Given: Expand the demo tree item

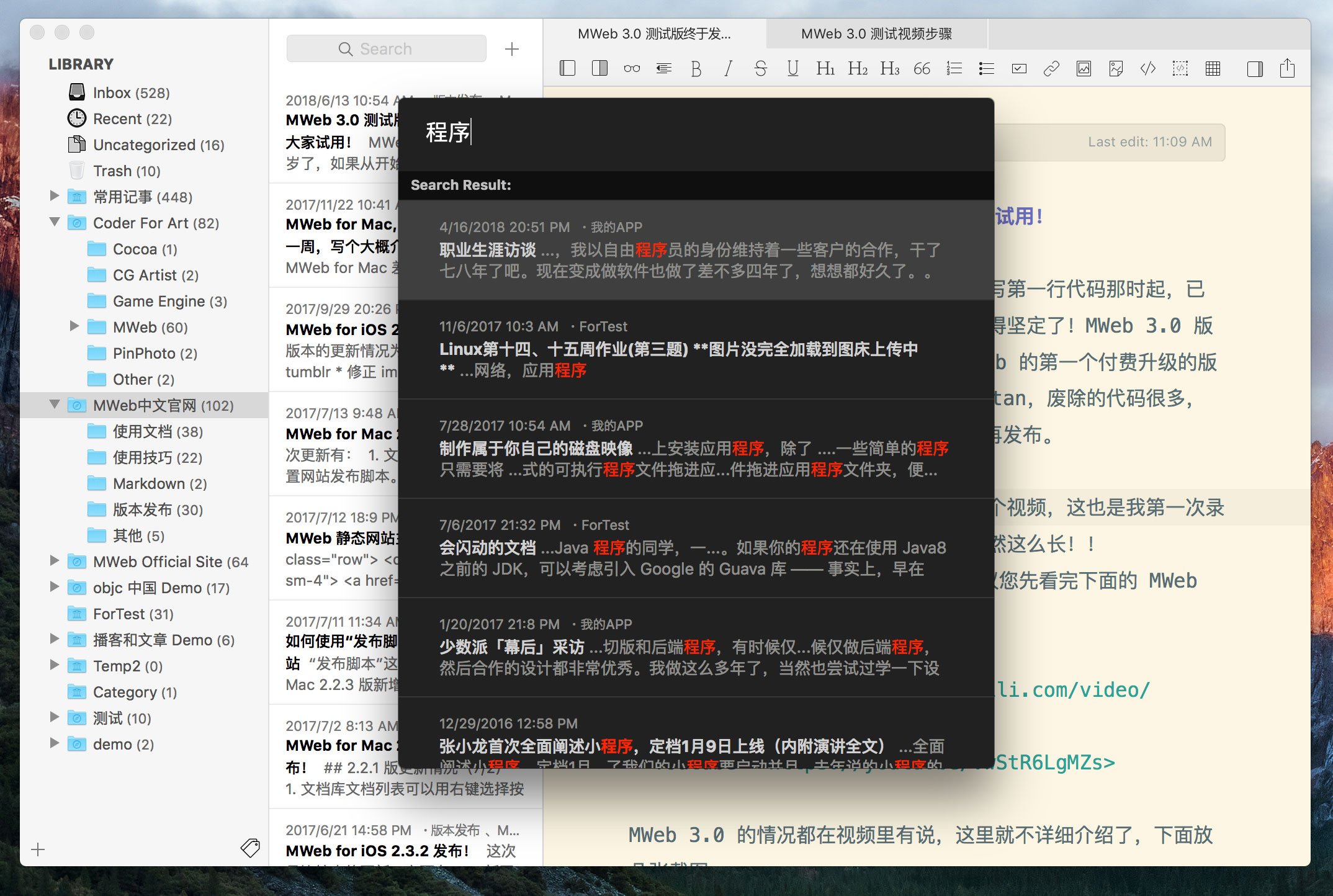Looking at the screenshot, I should 55,744.
